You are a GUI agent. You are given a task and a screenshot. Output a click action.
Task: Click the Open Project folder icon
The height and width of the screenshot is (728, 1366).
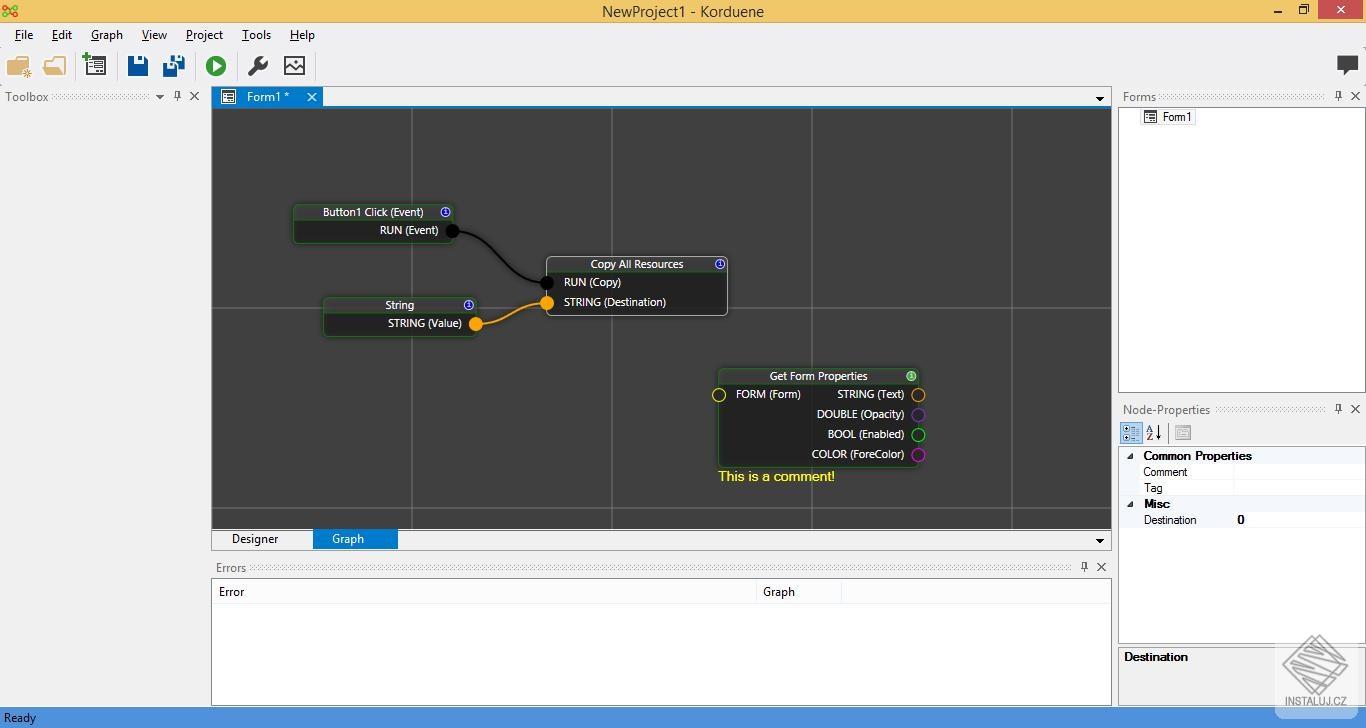(54, 66)
